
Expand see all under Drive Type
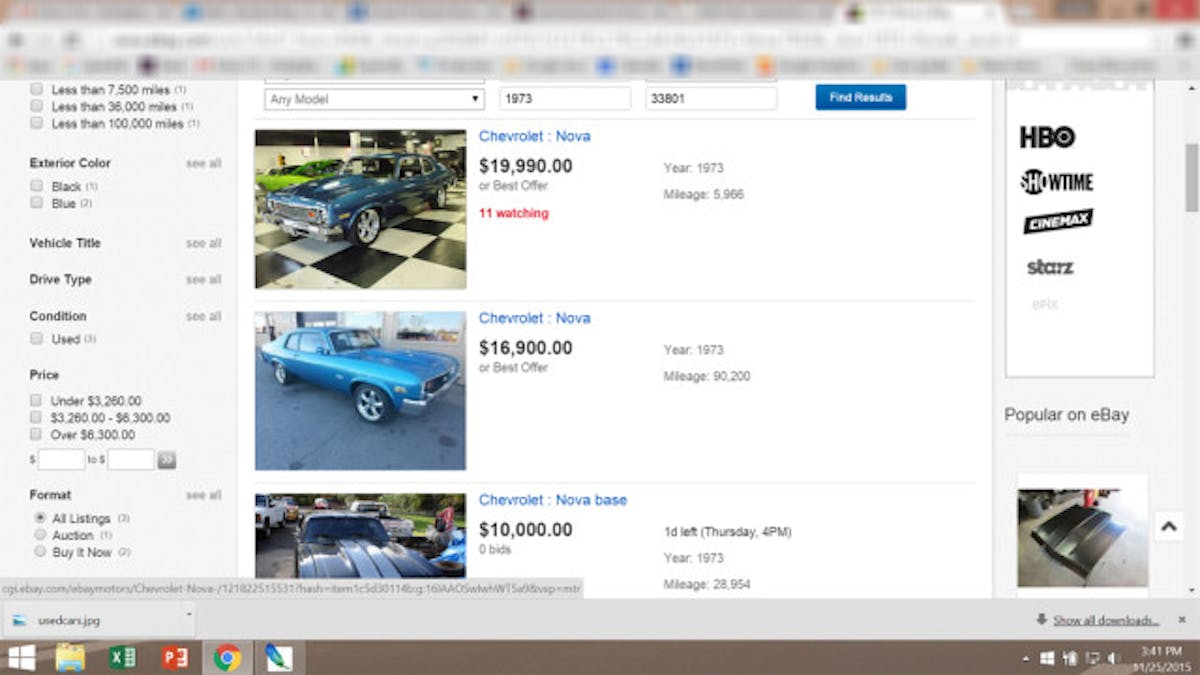click(203, 279)
